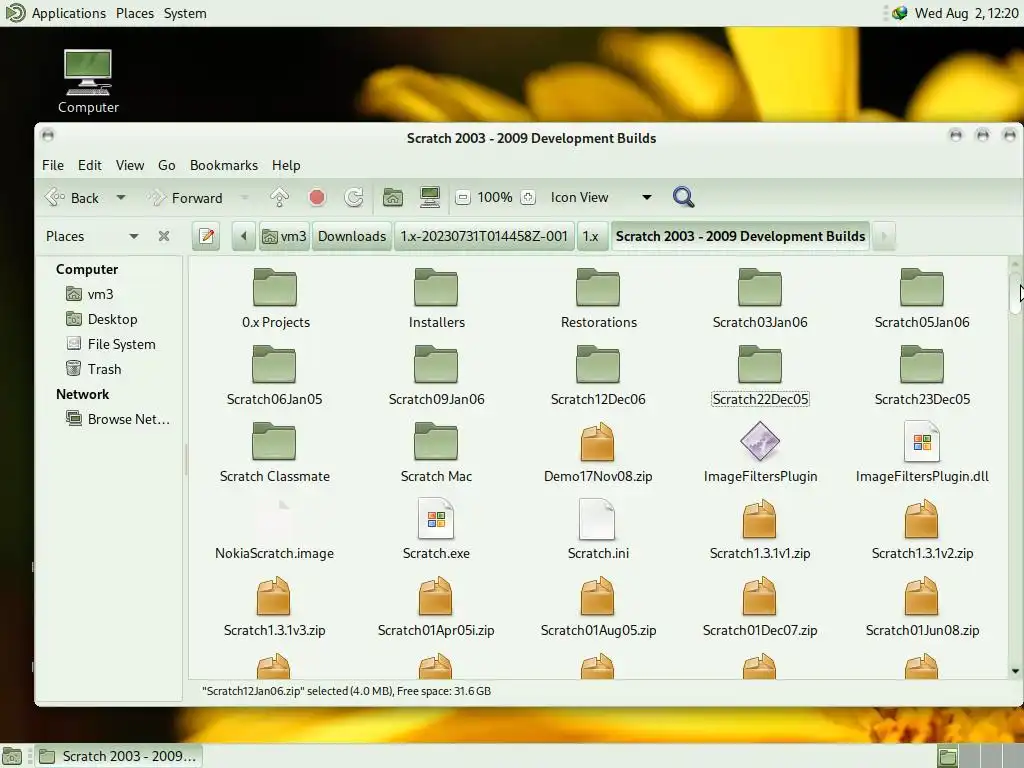The width and height of the screenshot is (1024, 768).
Task: Open the Icon View mode dropdown
Action: pos(601,197)
